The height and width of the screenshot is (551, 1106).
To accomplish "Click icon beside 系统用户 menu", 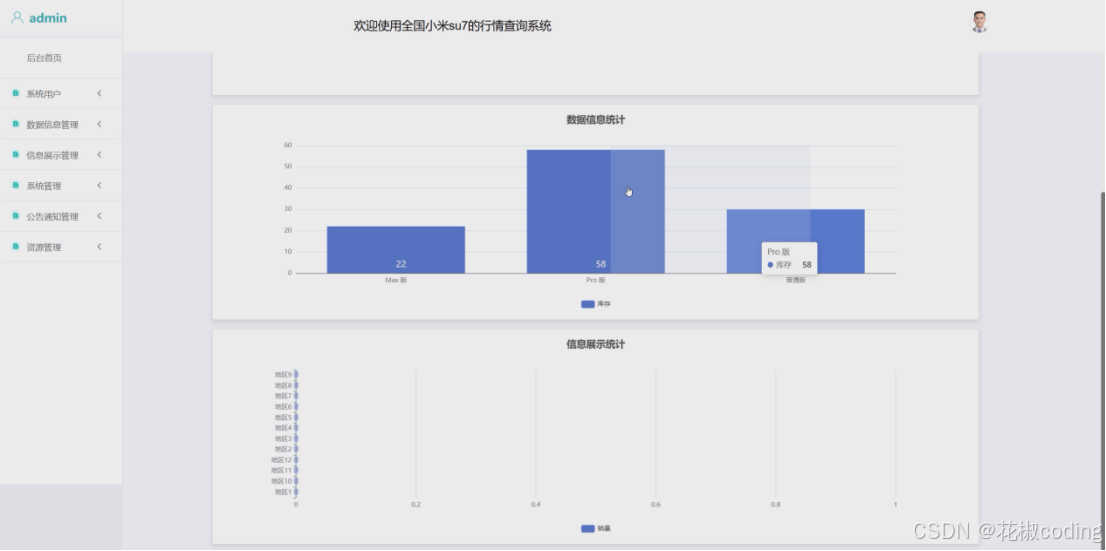I will point(16,93).
